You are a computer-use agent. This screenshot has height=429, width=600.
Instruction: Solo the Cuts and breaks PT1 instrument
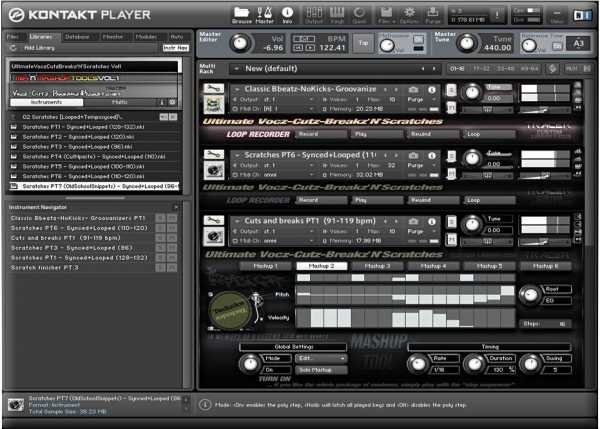coord(452,222)
